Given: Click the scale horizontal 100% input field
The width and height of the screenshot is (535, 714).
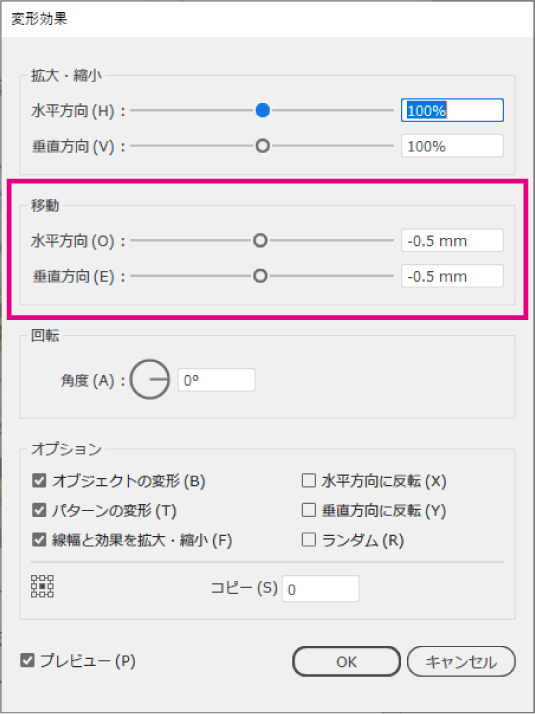Looking at the screenshot, I should coord(452,110).
